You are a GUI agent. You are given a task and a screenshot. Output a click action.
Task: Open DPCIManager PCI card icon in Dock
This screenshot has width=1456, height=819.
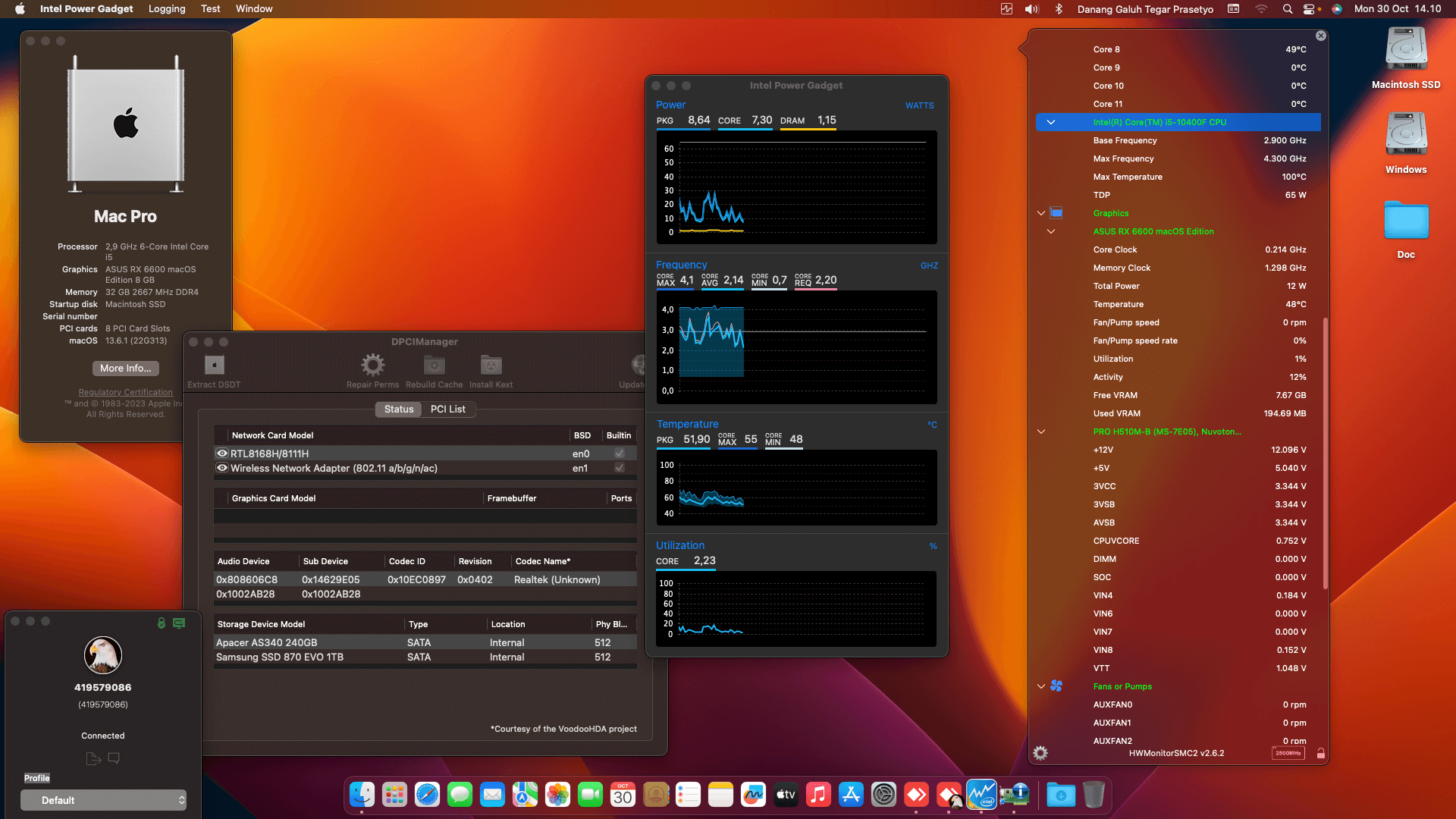[1014, 795]
